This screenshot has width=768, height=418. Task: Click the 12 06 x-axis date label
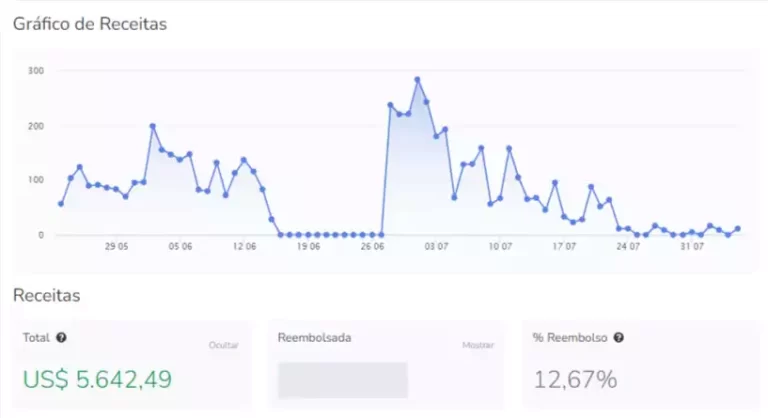(x=244, y=246)
